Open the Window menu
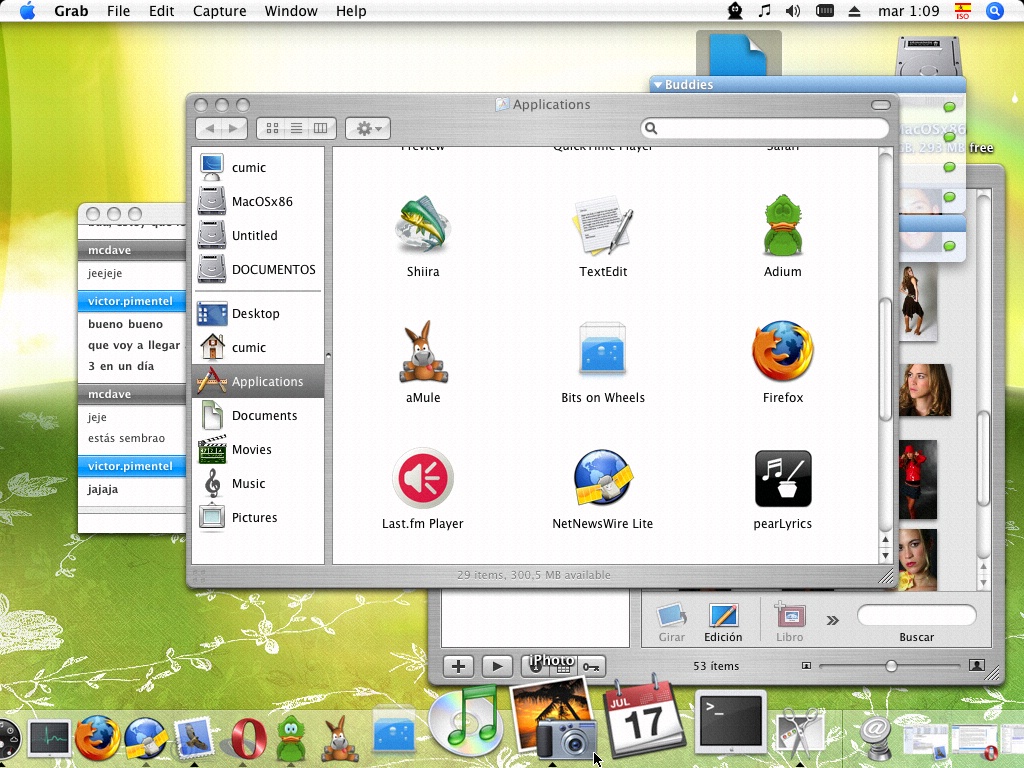This screenshot has height=768, width=1024. point(291,11)
